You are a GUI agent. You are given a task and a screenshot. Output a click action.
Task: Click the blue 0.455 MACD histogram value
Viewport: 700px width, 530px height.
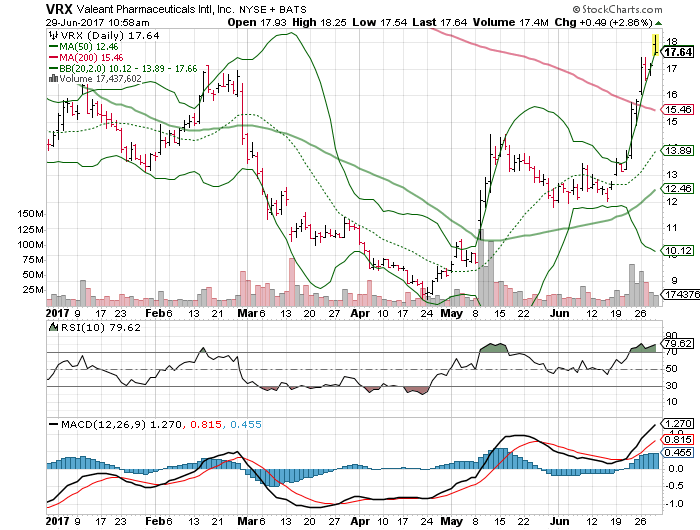[246, 424]
